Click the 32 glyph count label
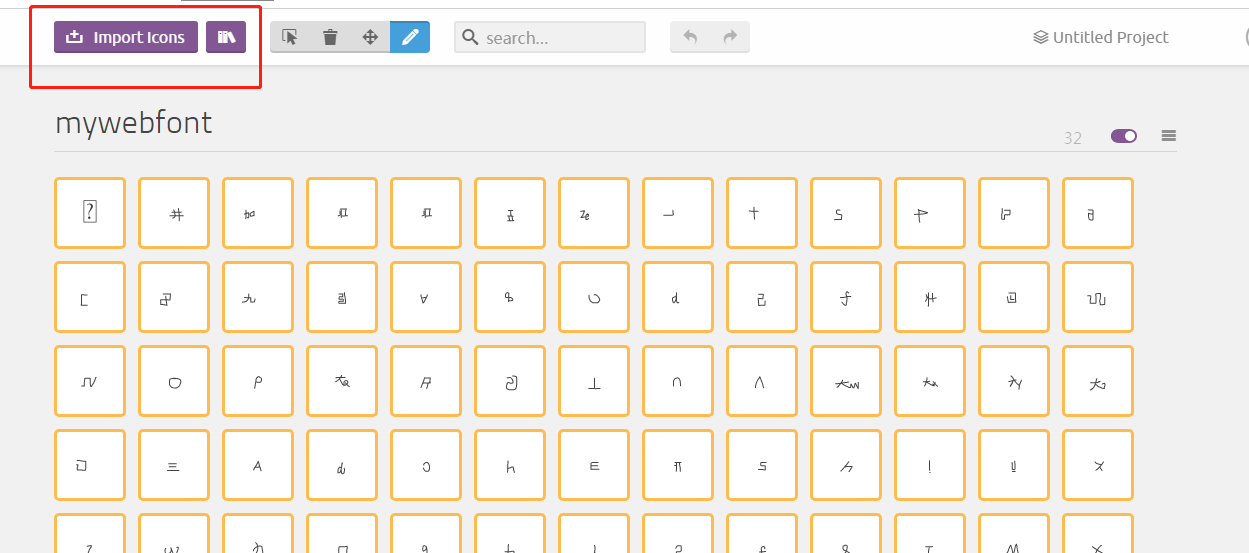The width and height of the screenshot is (1249, 553). 1073,138
